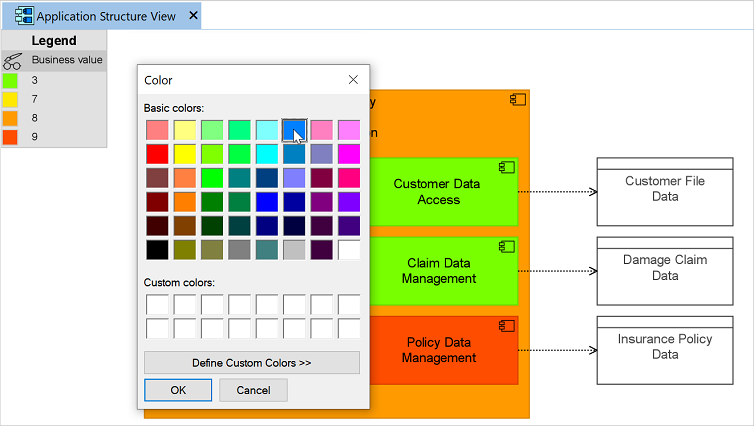Cancel the Color dialog
This screenshot has width=754, height=426.
coord(253,390)
